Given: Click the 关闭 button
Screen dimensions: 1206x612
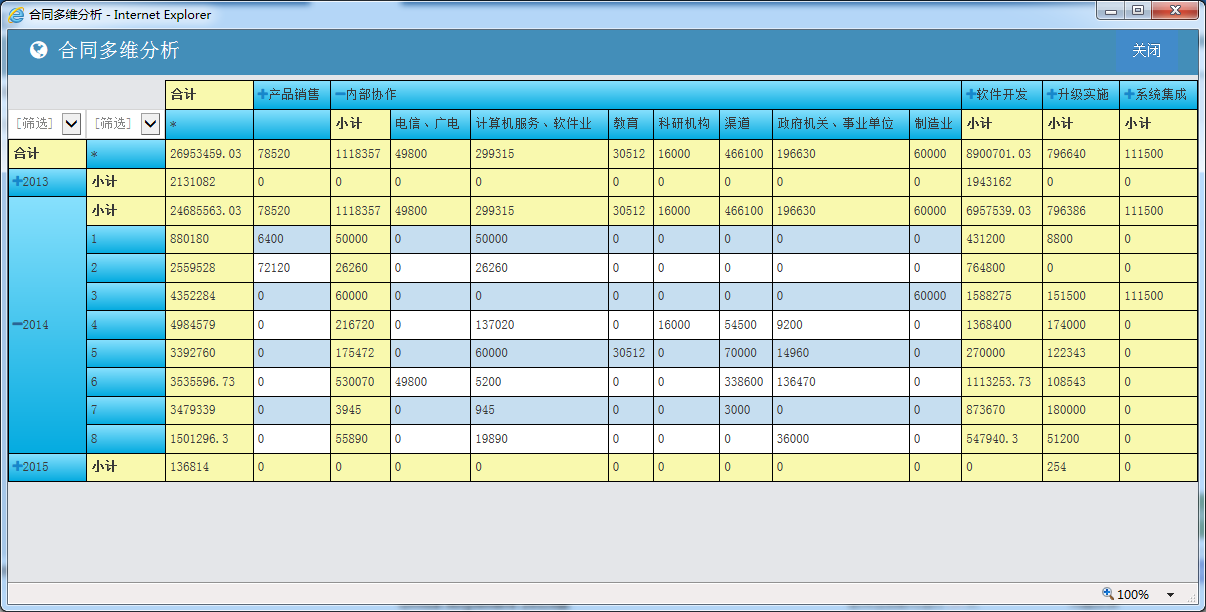Looking at the screenshot, I should 1146,51.
